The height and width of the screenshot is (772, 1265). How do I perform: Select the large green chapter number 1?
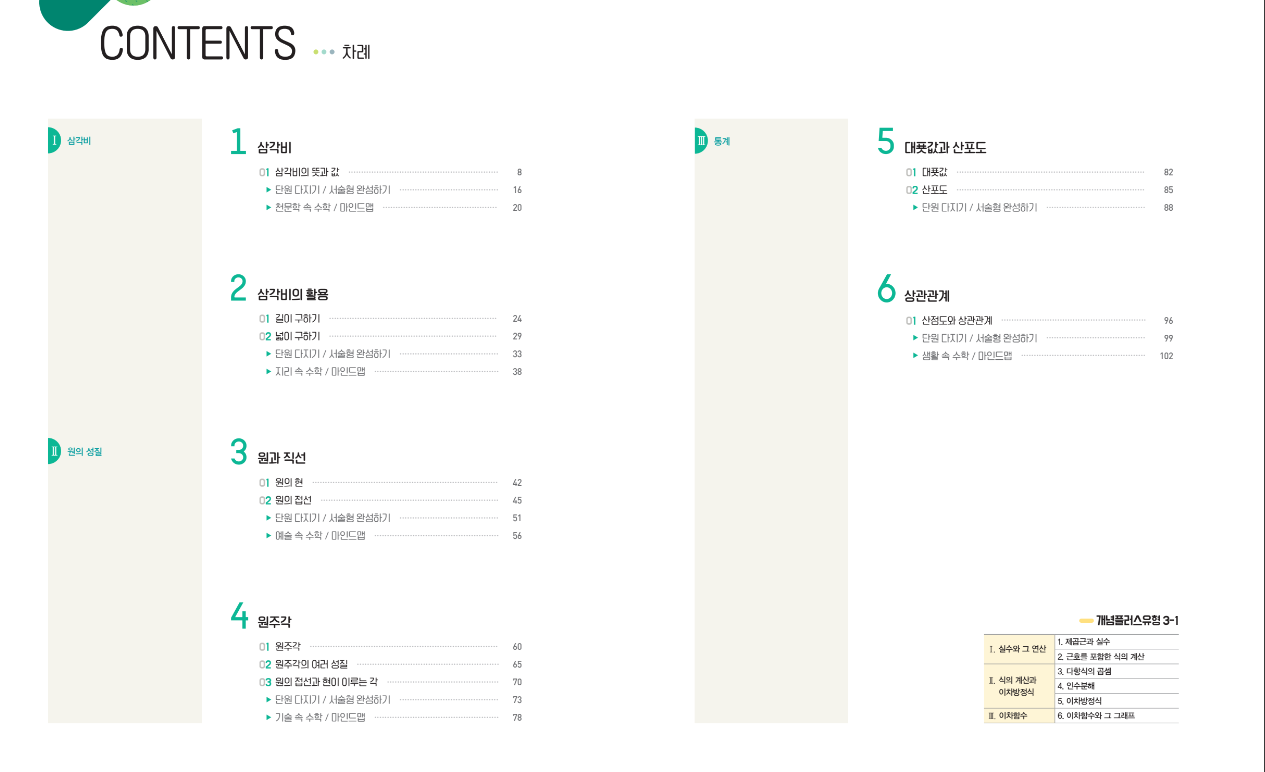pyautogui.click(x=238, y=141)
